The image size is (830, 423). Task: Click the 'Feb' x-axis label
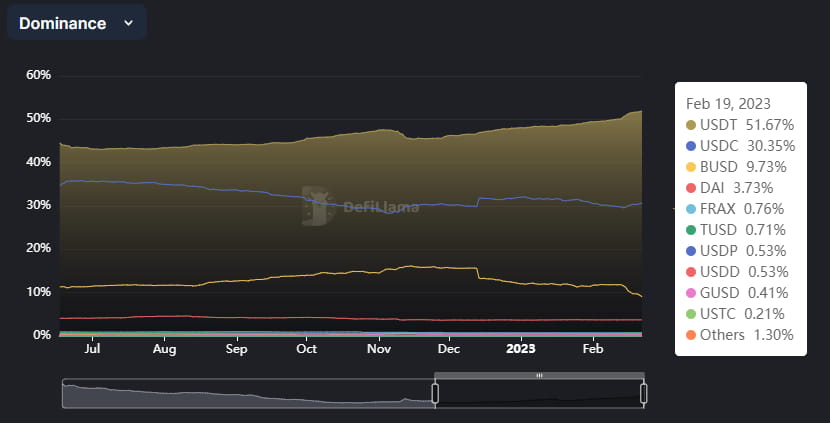[x=593, y=349]
